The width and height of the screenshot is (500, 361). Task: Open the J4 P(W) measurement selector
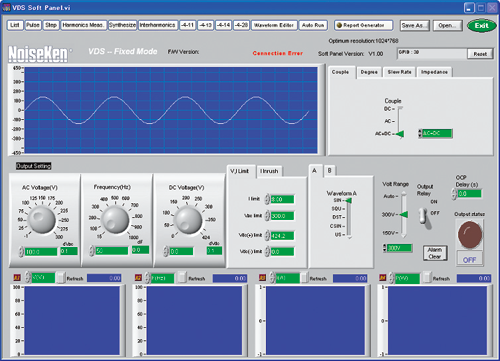point(404,278)
